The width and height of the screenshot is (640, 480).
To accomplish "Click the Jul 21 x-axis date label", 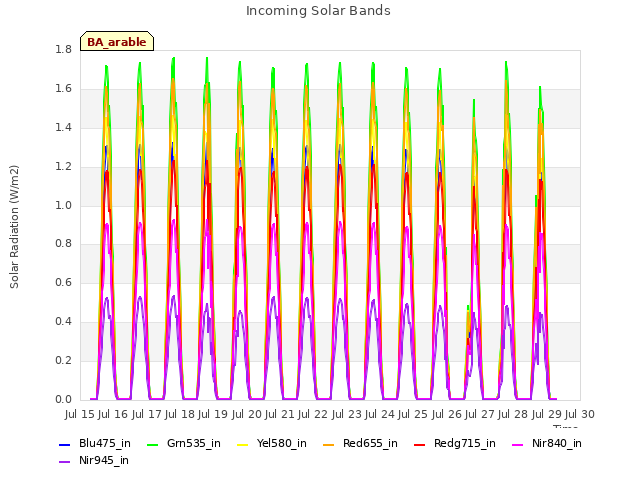I will (x=280, y=414).
